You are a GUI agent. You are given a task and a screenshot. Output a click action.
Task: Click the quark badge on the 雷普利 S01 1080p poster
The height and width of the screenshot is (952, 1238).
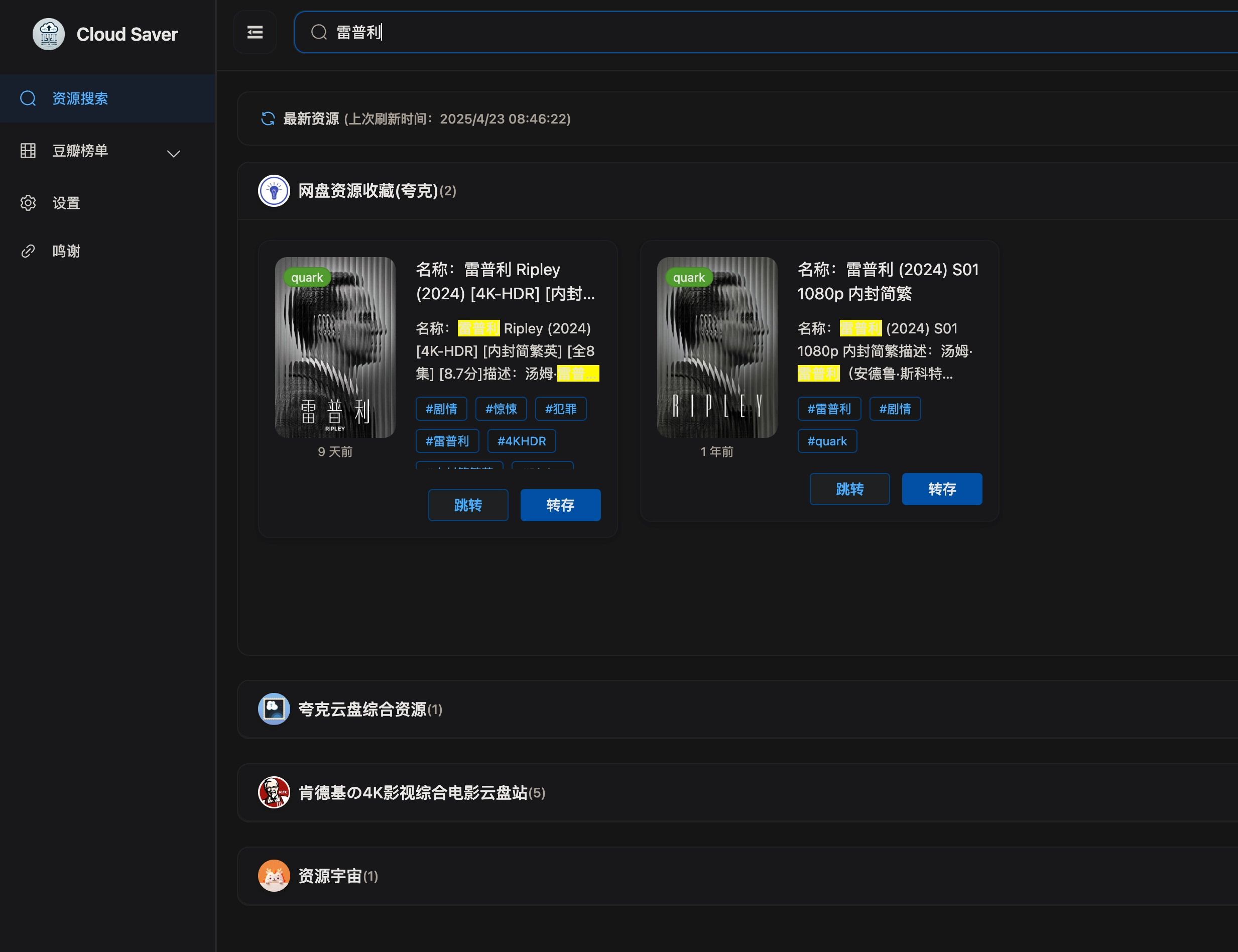coord(689,277)
